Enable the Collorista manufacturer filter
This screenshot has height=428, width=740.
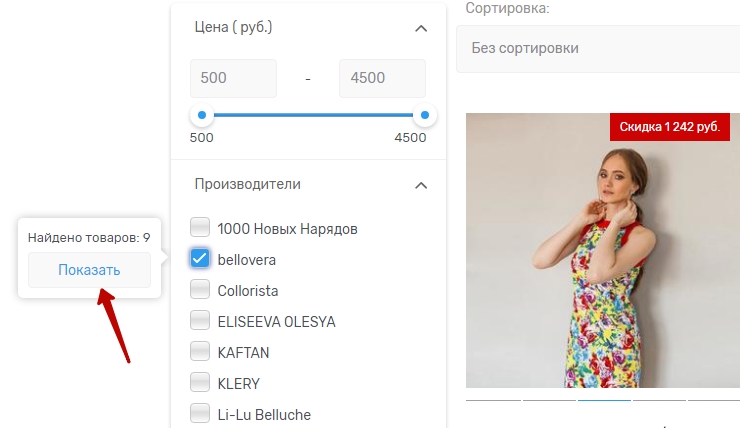pyautogui.click(x=200, y=291)
